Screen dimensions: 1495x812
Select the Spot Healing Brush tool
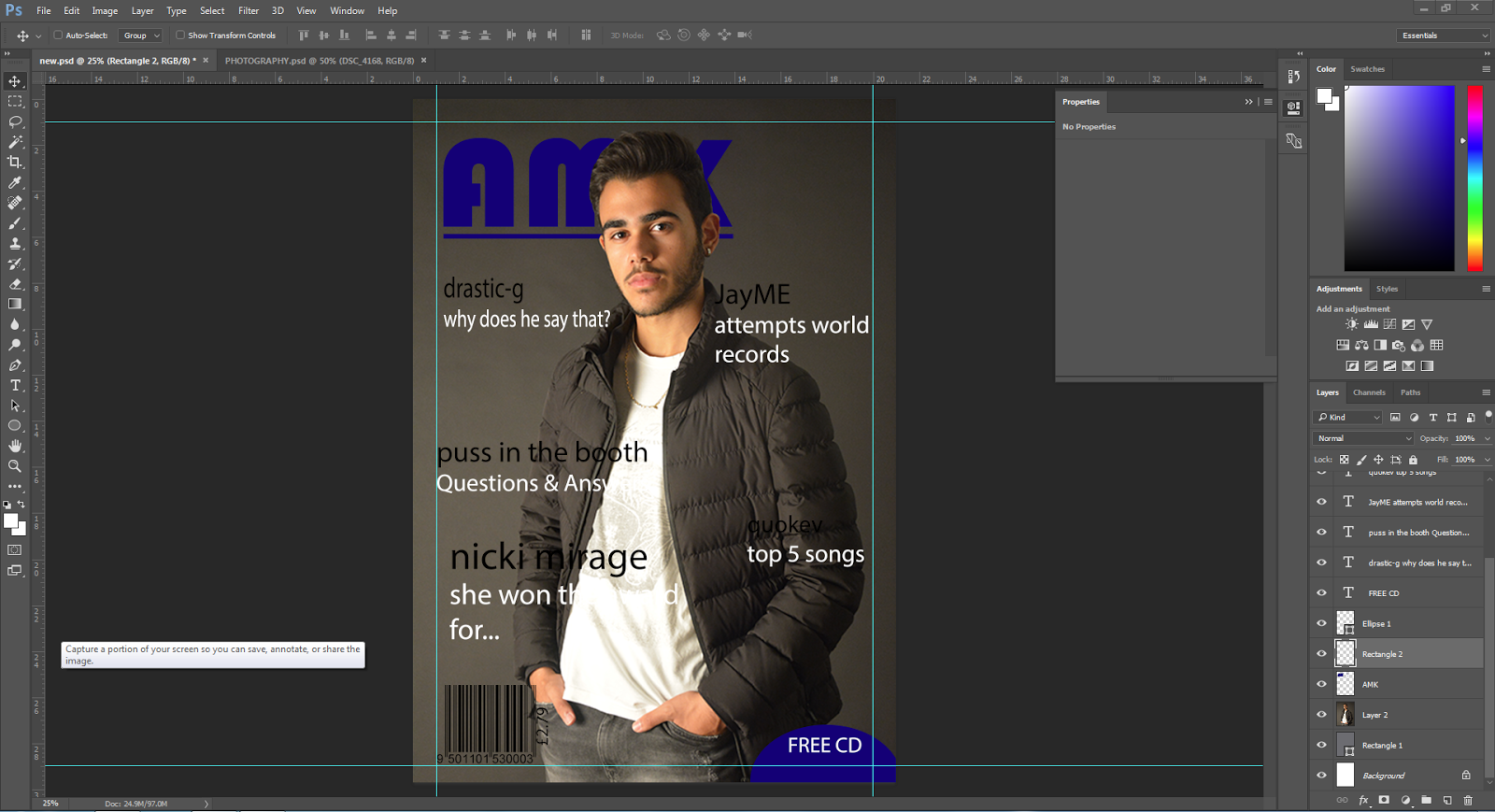click(x=15, y=203)
